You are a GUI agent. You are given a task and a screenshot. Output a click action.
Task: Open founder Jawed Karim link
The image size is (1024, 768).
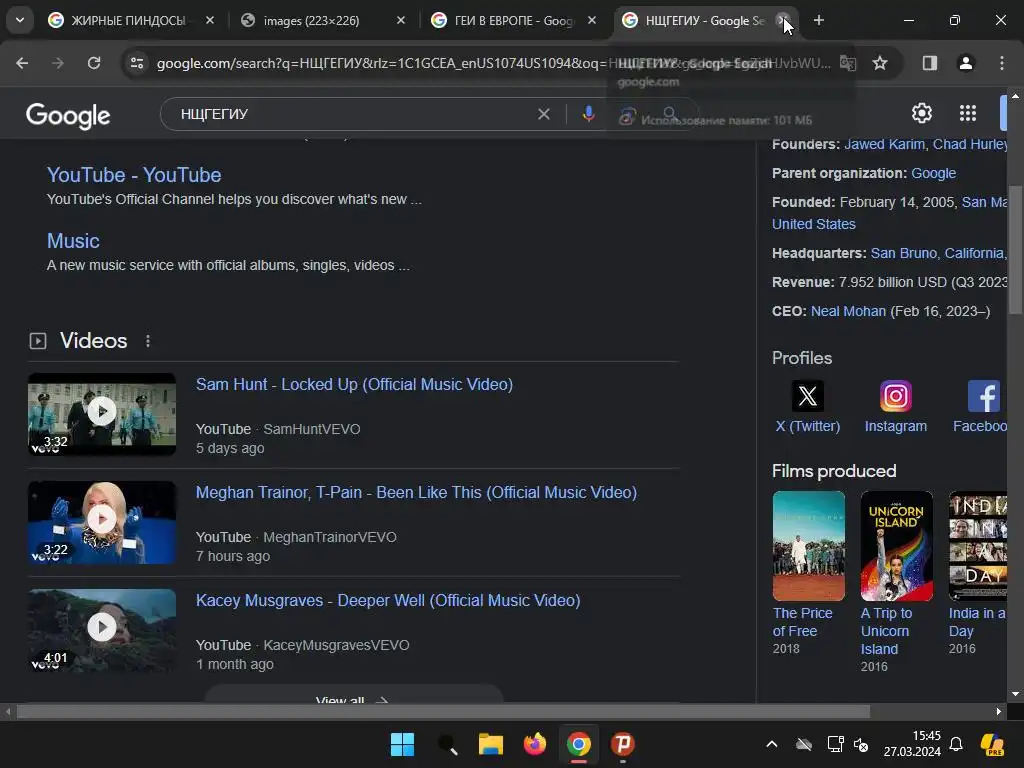(x=884, y=144)
